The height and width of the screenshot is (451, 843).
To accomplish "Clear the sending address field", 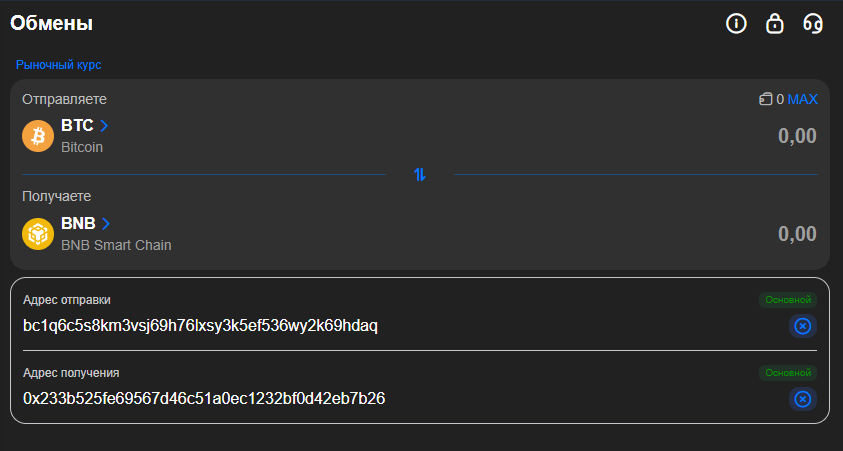I will click(802, 326).
